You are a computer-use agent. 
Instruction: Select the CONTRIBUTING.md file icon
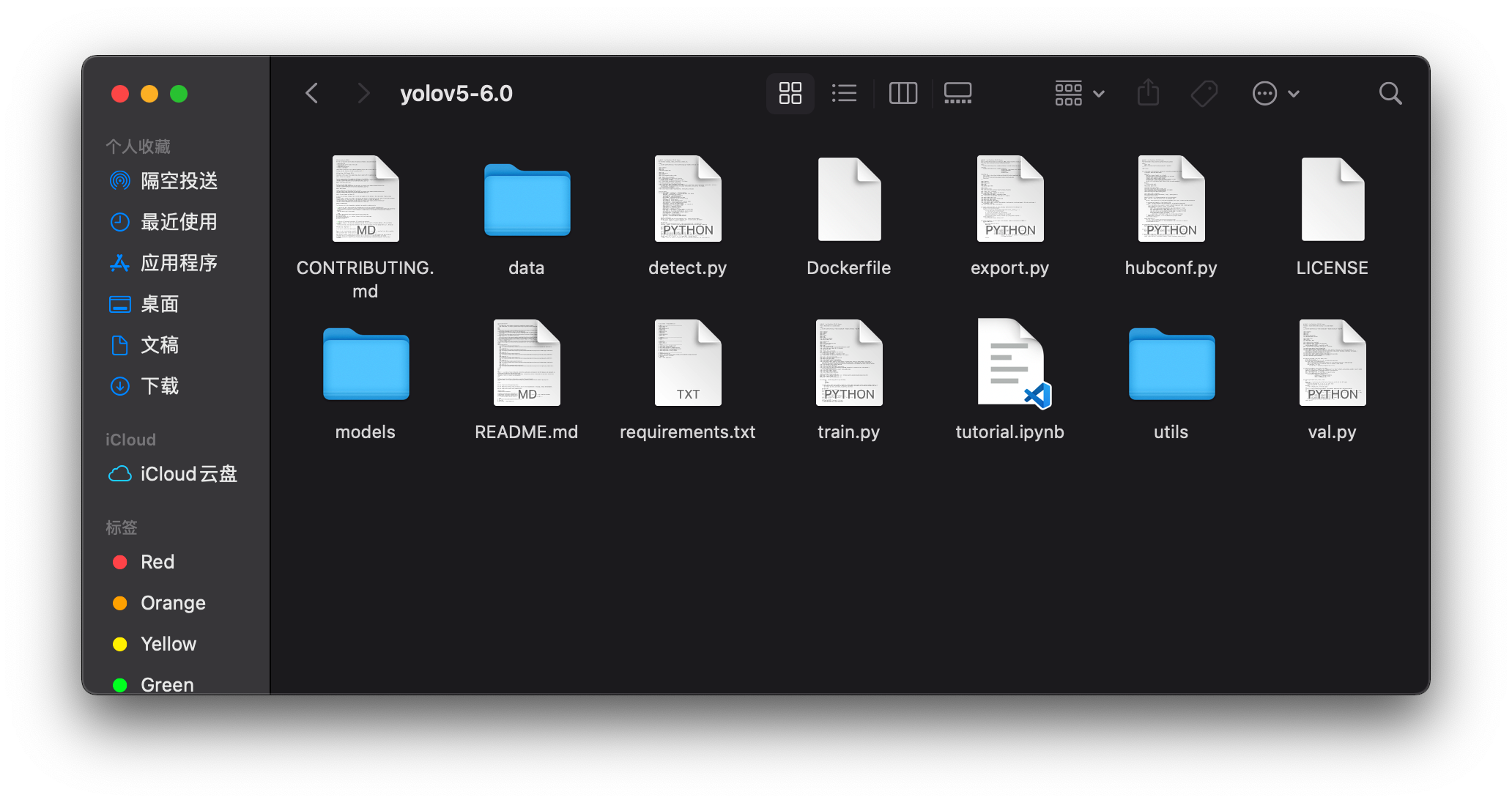coord(366,199)
